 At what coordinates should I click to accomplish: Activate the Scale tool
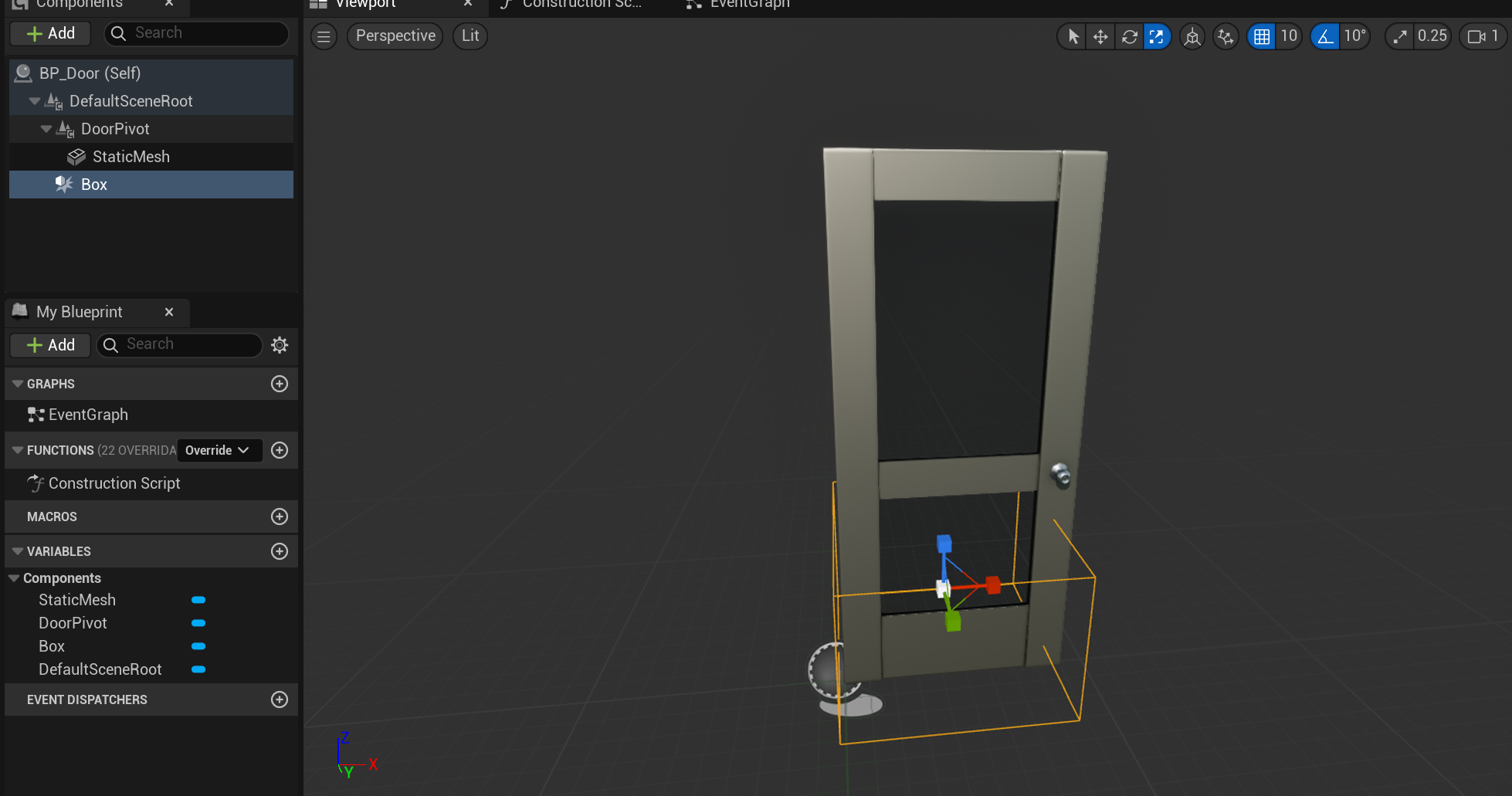1157,36
